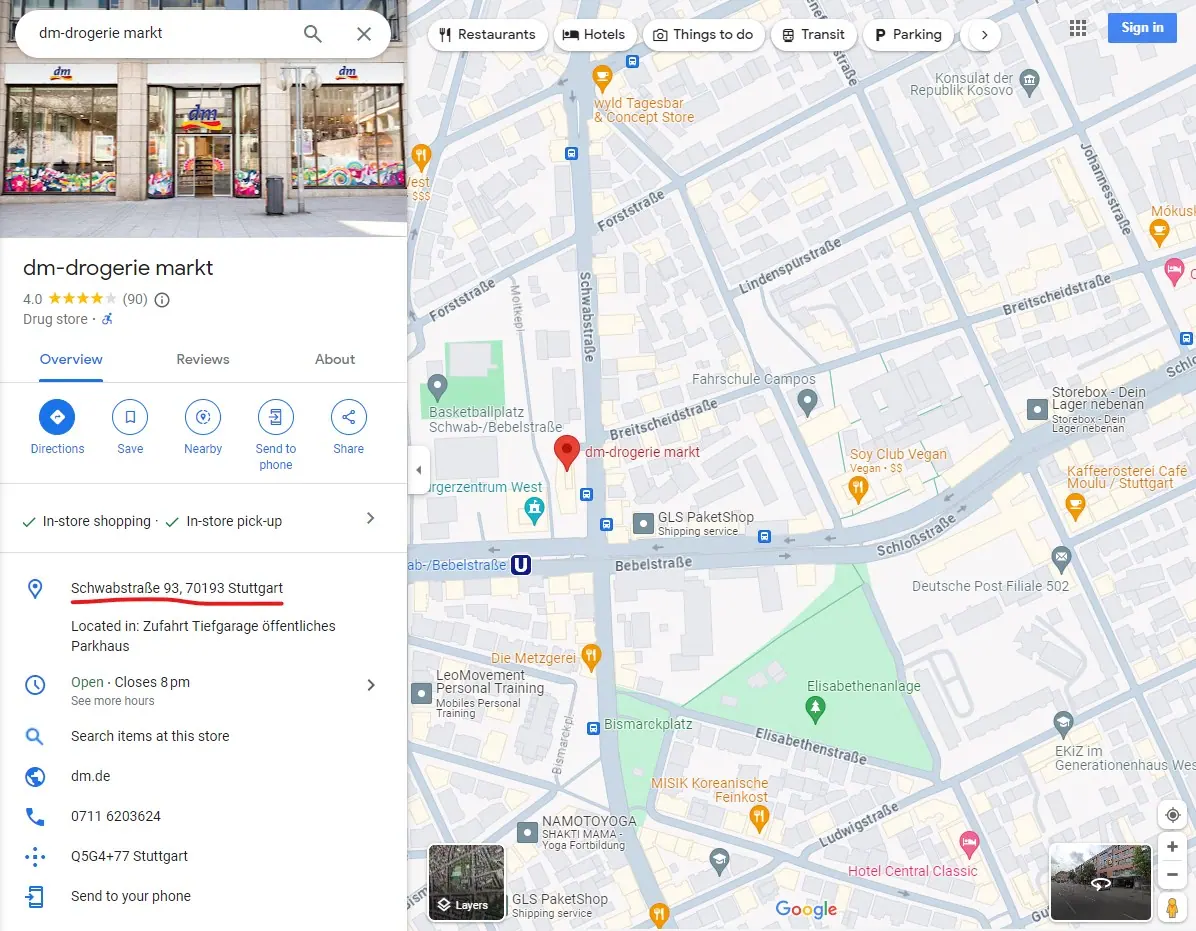Viewport: 1196px width, 931px height.
Task: Open Google apps grid
Action: [x=1078, y=28]
